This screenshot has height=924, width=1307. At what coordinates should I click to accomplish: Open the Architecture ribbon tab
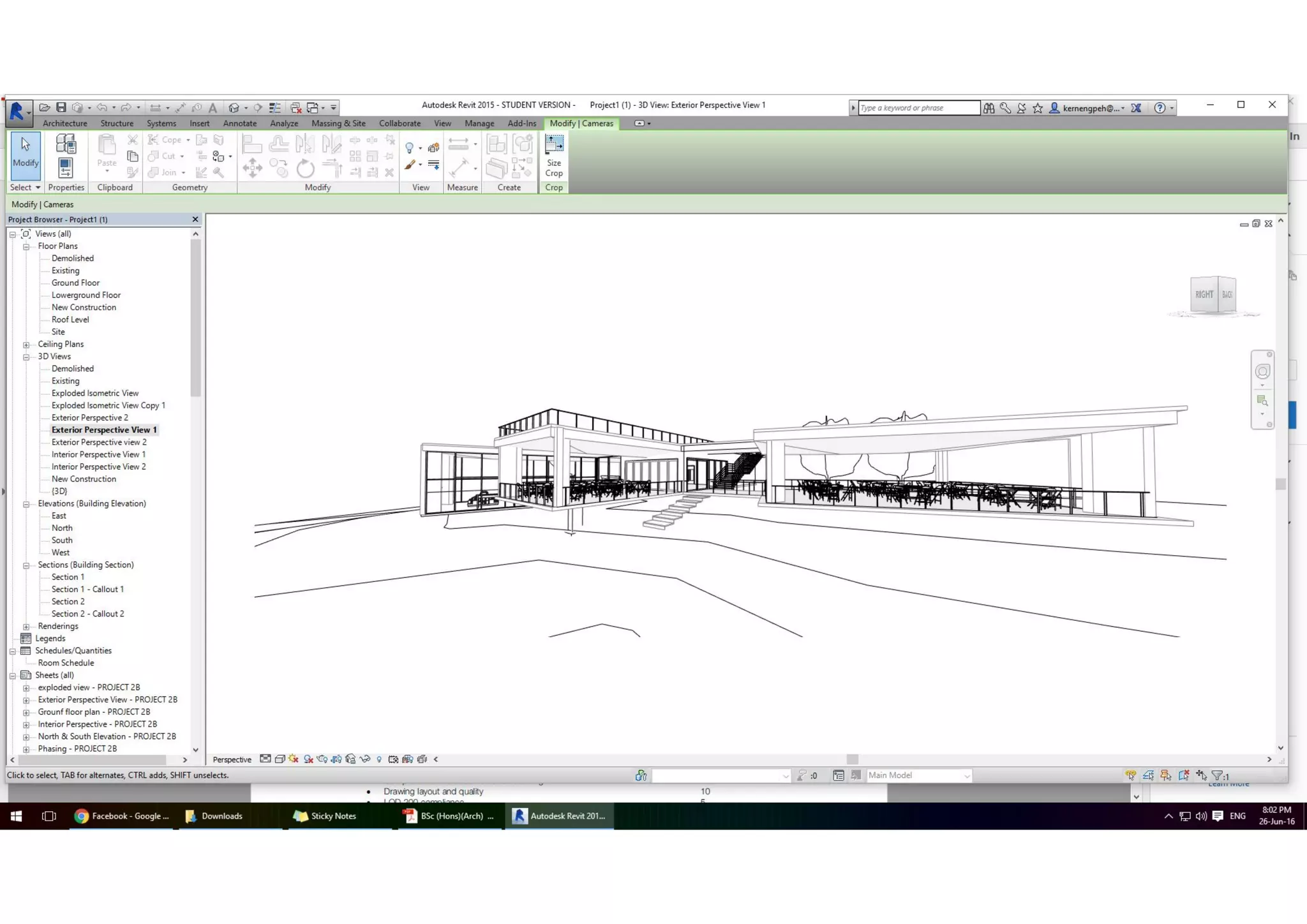pos(64,123)
